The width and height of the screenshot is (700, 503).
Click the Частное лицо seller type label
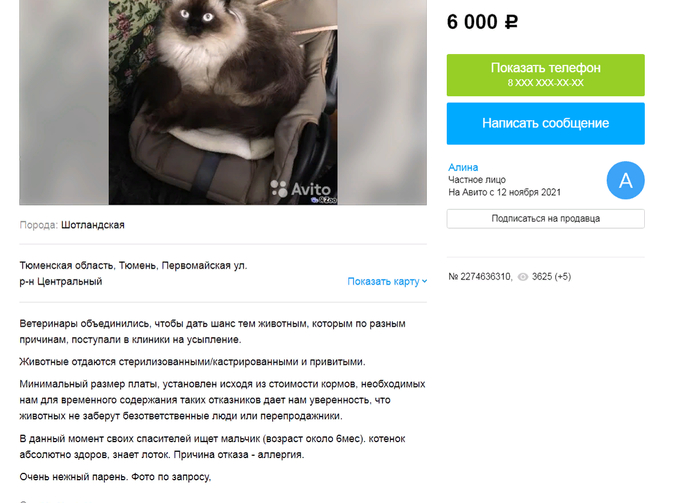(477, 180)
